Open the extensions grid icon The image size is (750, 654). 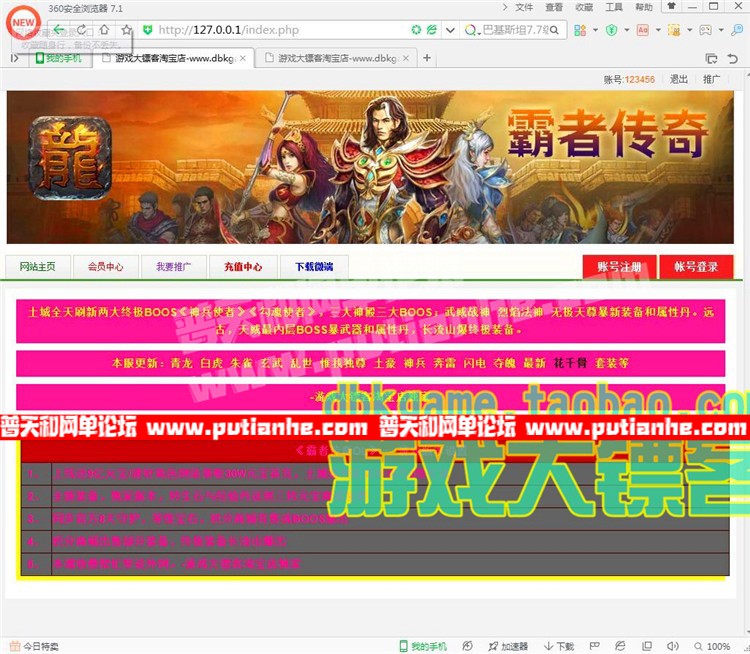click(x=580, y=30)
